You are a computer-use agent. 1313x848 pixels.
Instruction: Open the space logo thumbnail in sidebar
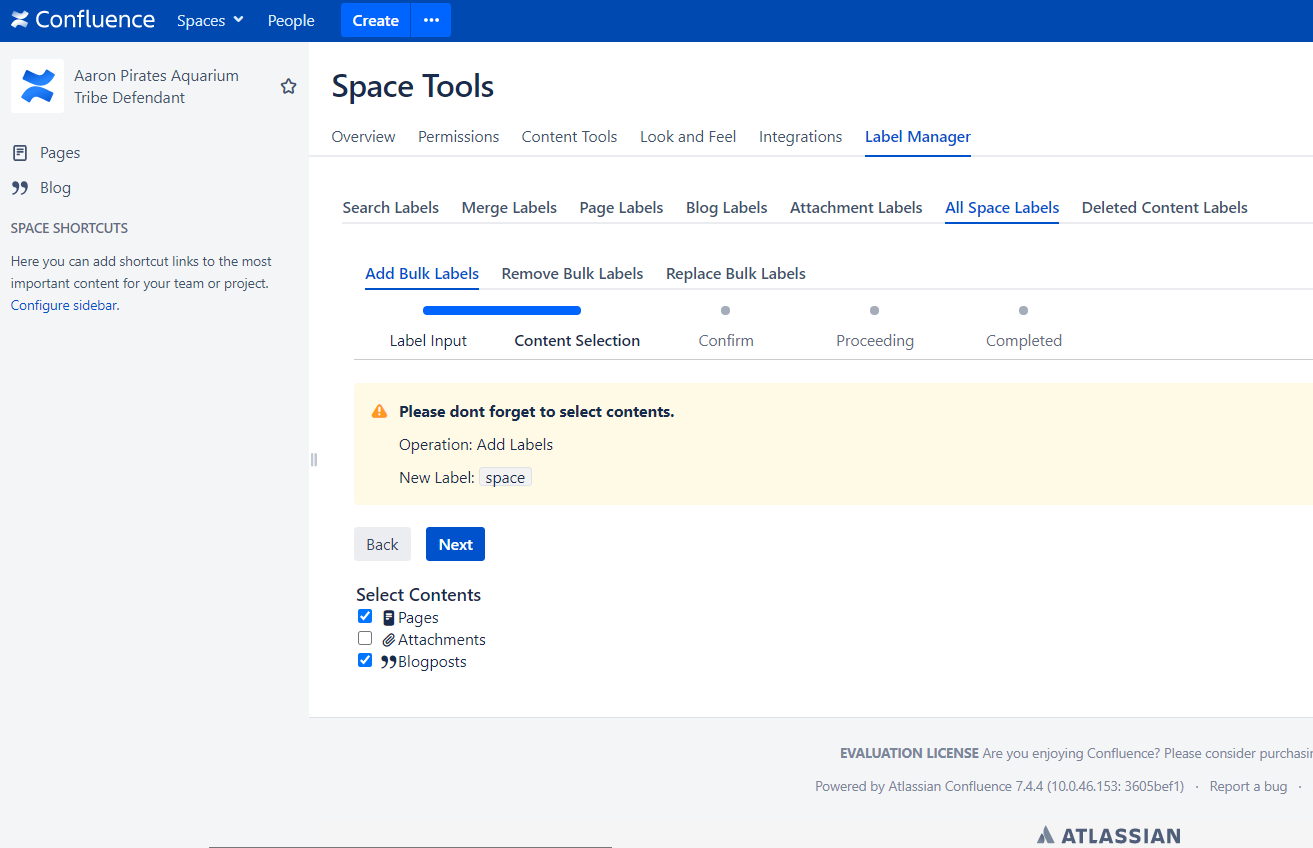pyautogui.click(x=37, y=86)
